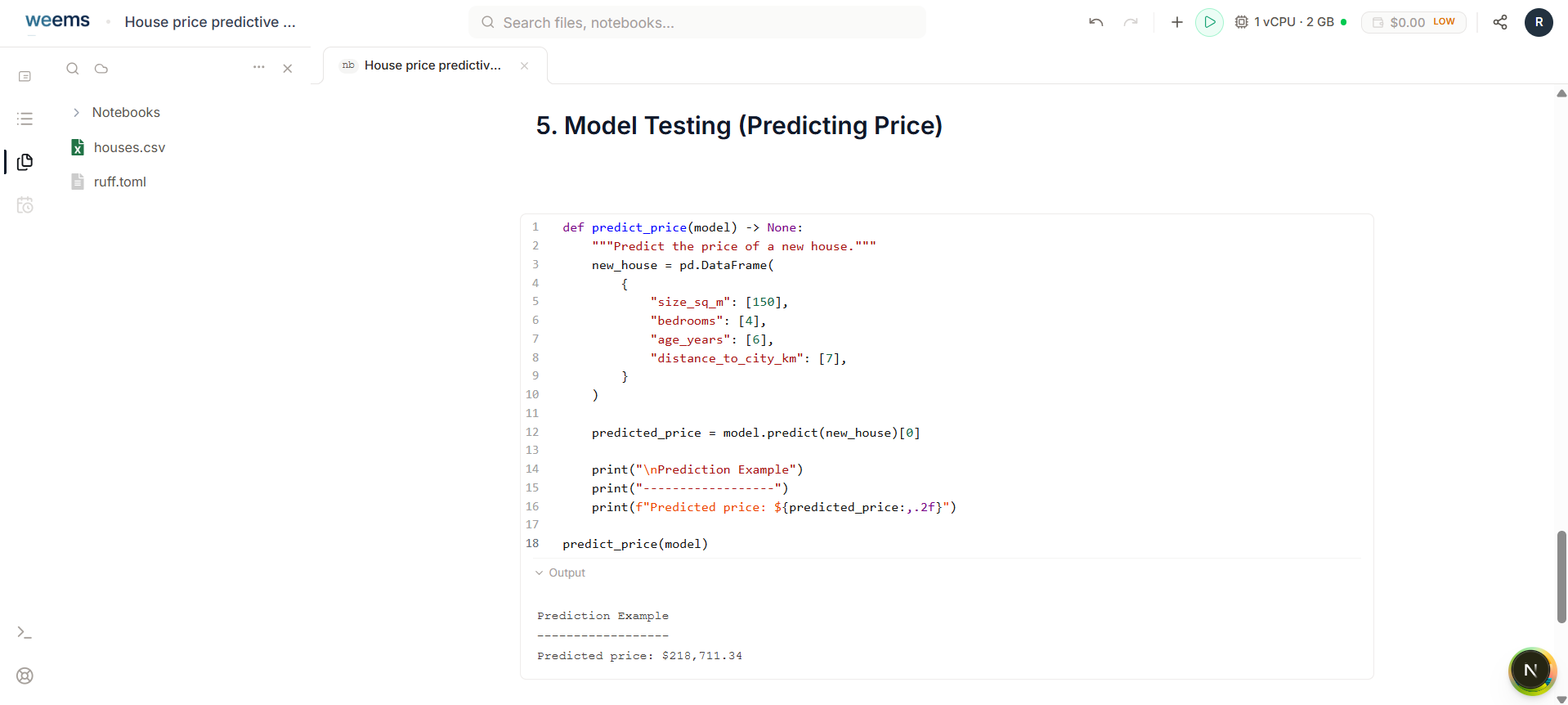Click the predict_price(model) call on line 18
Screen dimensions: 1568x705
point(635,544)
